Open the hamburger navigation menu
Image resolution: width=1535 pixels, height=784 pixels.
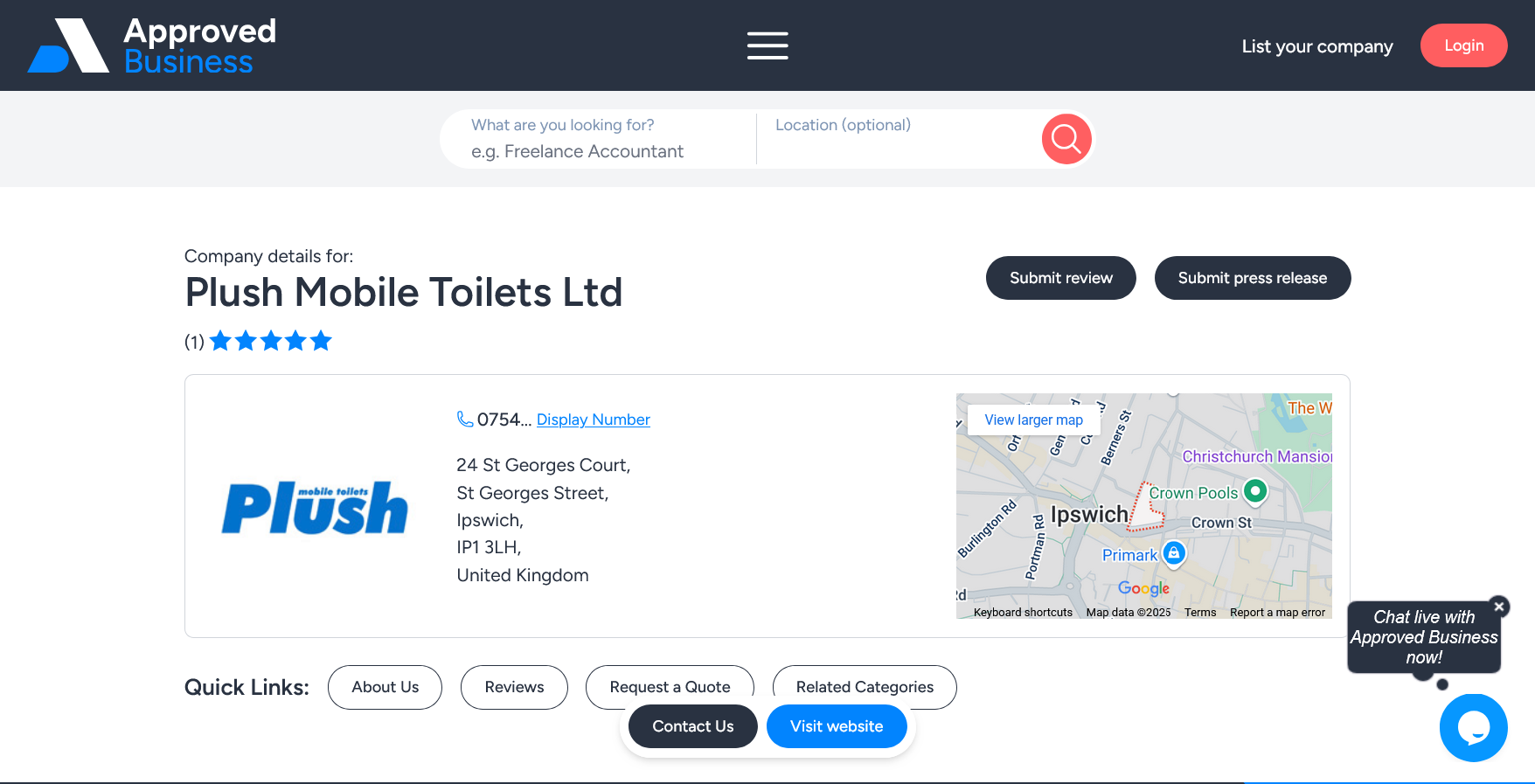[x=767, y=45]
